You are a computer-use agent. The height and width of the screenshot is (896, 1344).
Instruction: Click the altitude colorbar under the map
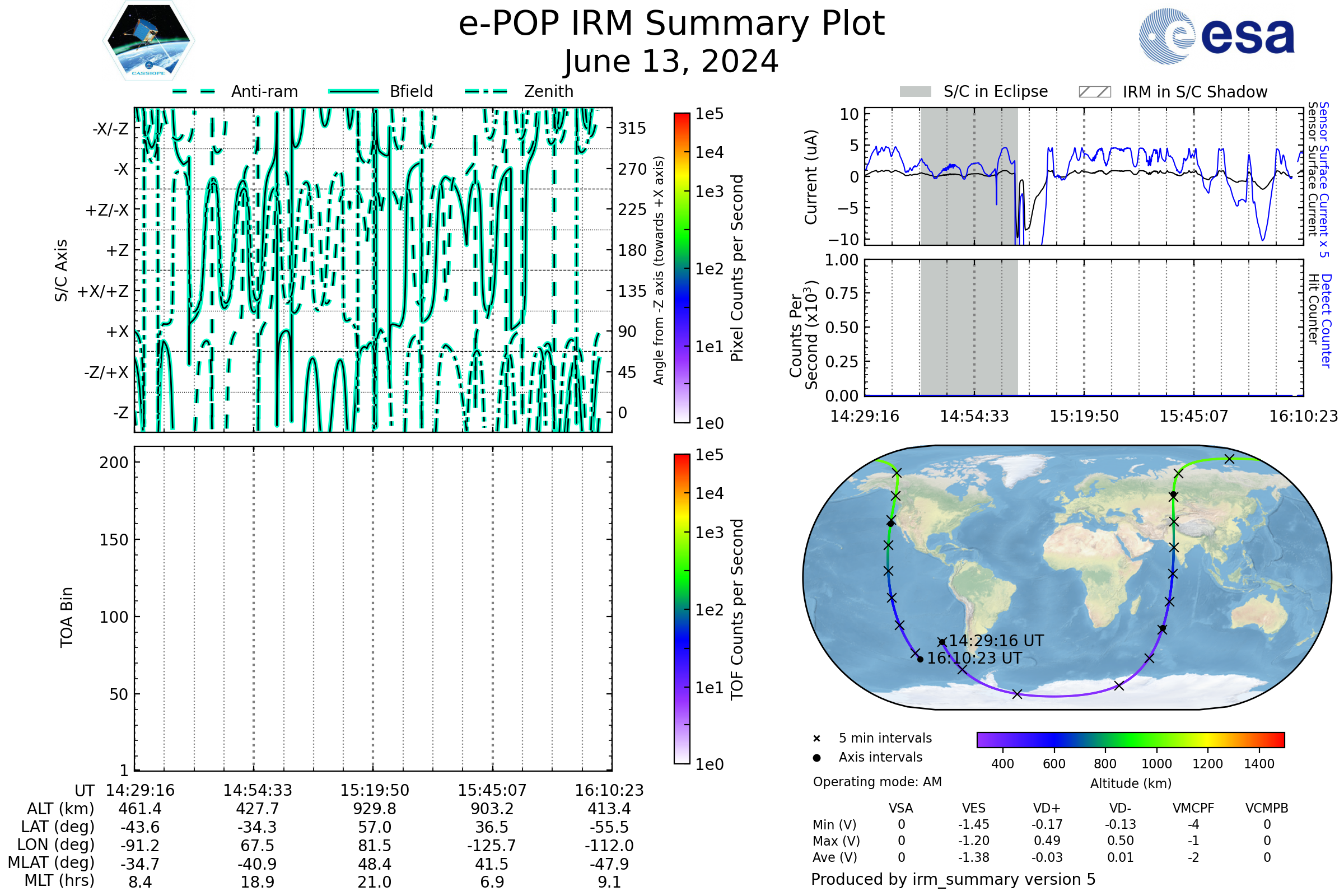[1130, 739]
